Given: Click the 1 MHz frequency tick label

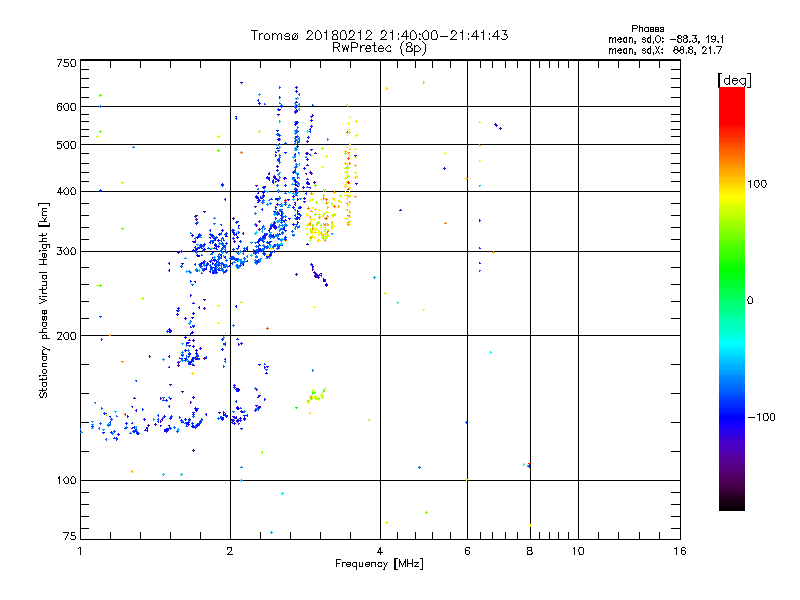Looking at the screenshot, I should pos(80,551).
